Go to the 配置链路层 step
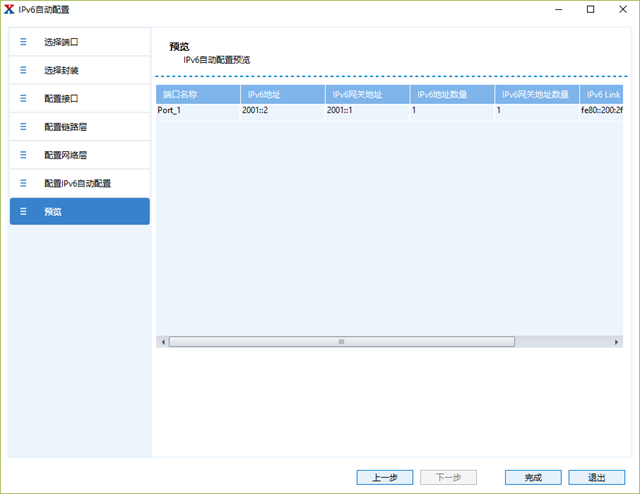 (x=80, y=127)
